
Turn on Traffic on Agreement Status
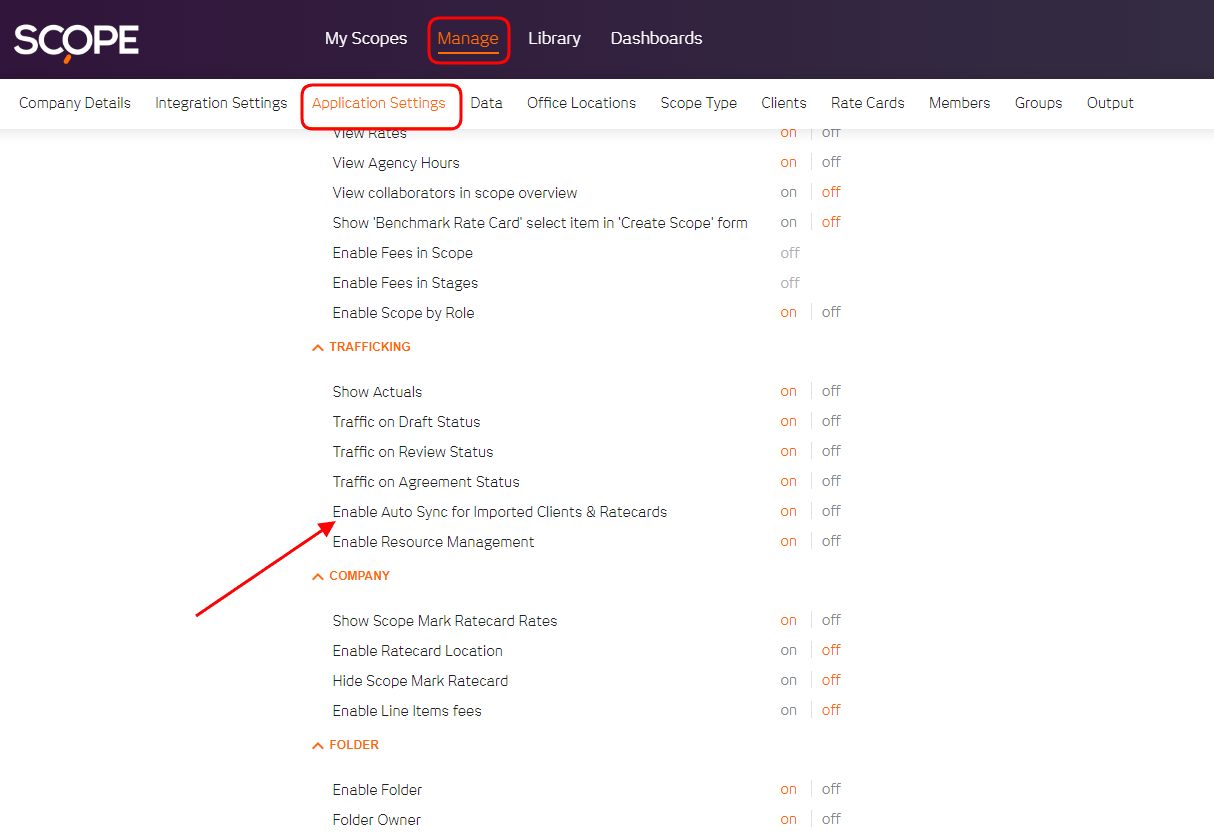coord(789,481)
